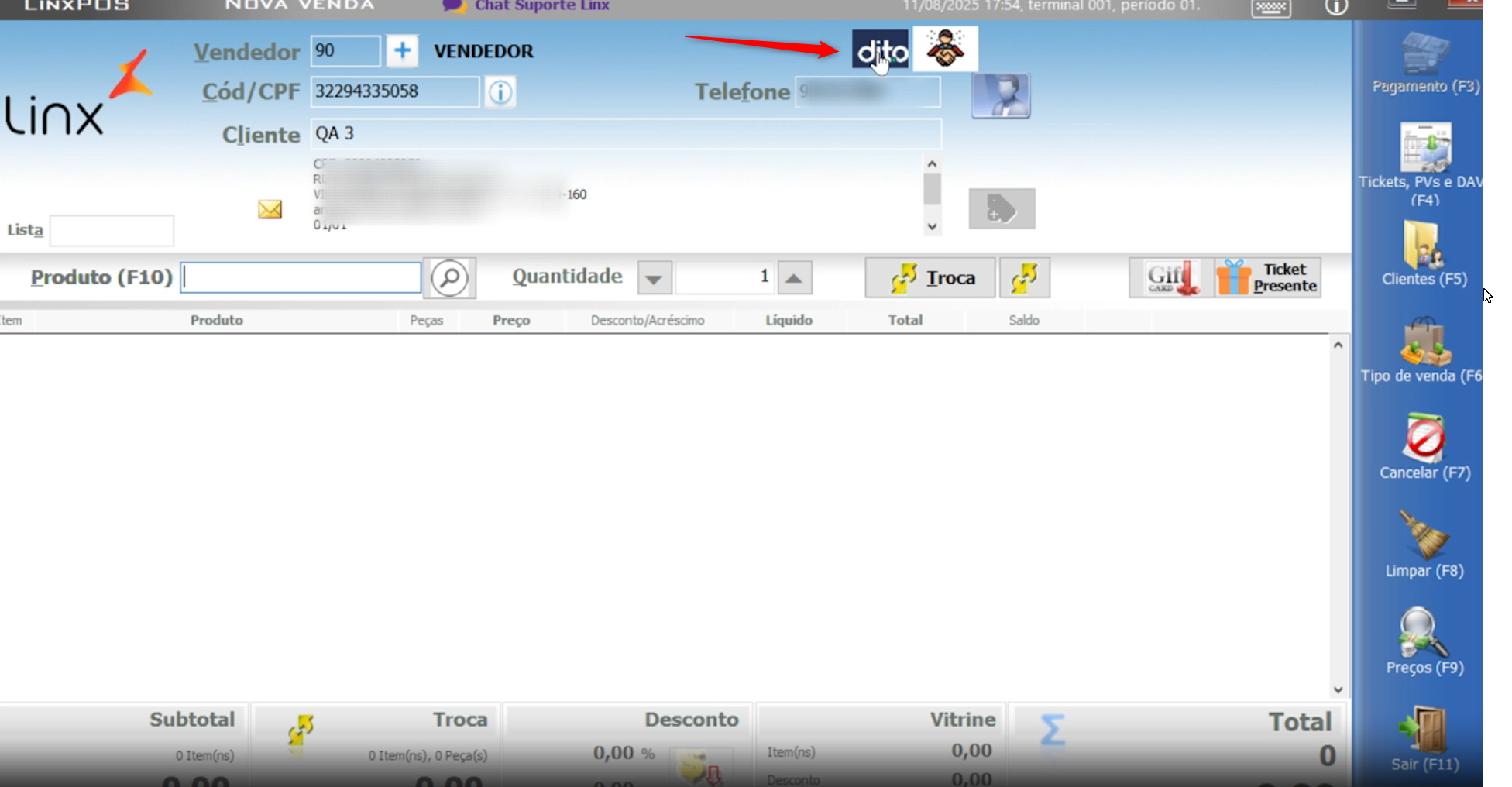Click the Troca arrows icon in footer
1512x787 pixels.
coord(301,730)
